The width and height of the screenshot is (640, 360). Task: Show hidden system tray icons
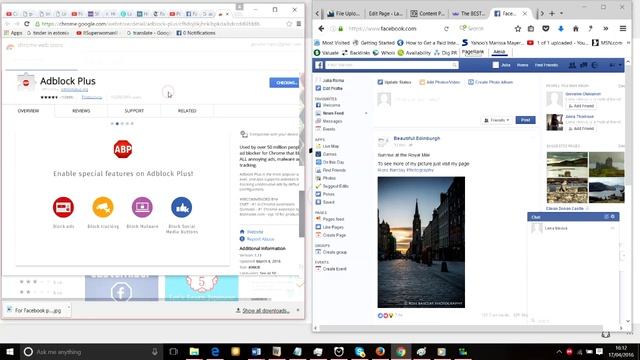(x=559, y=351)
